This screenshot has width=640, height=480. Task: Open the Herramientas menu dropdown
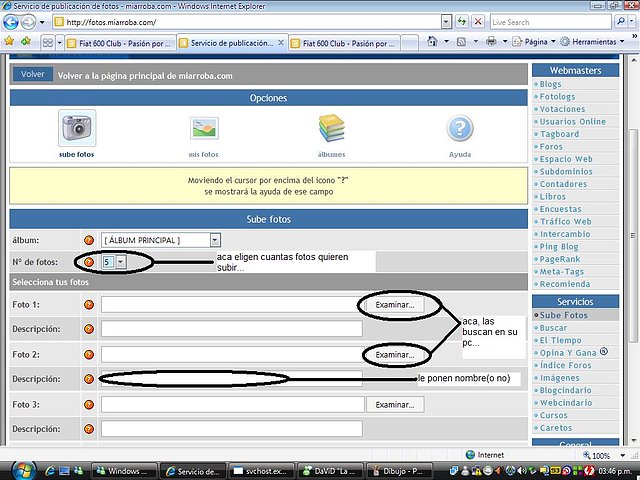593,42
